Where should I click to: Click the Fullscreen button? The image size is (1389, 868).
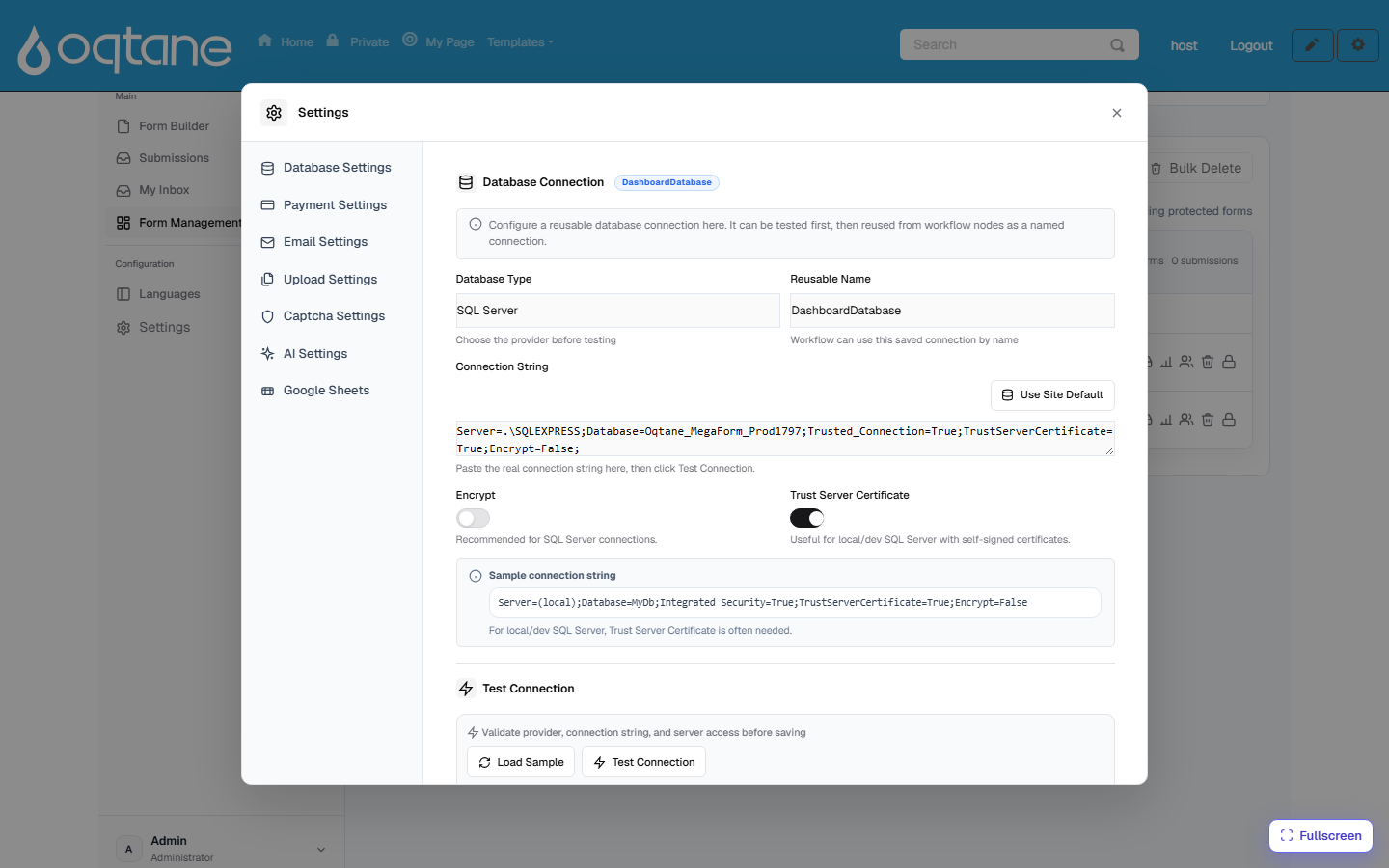tap(1321, 836)
